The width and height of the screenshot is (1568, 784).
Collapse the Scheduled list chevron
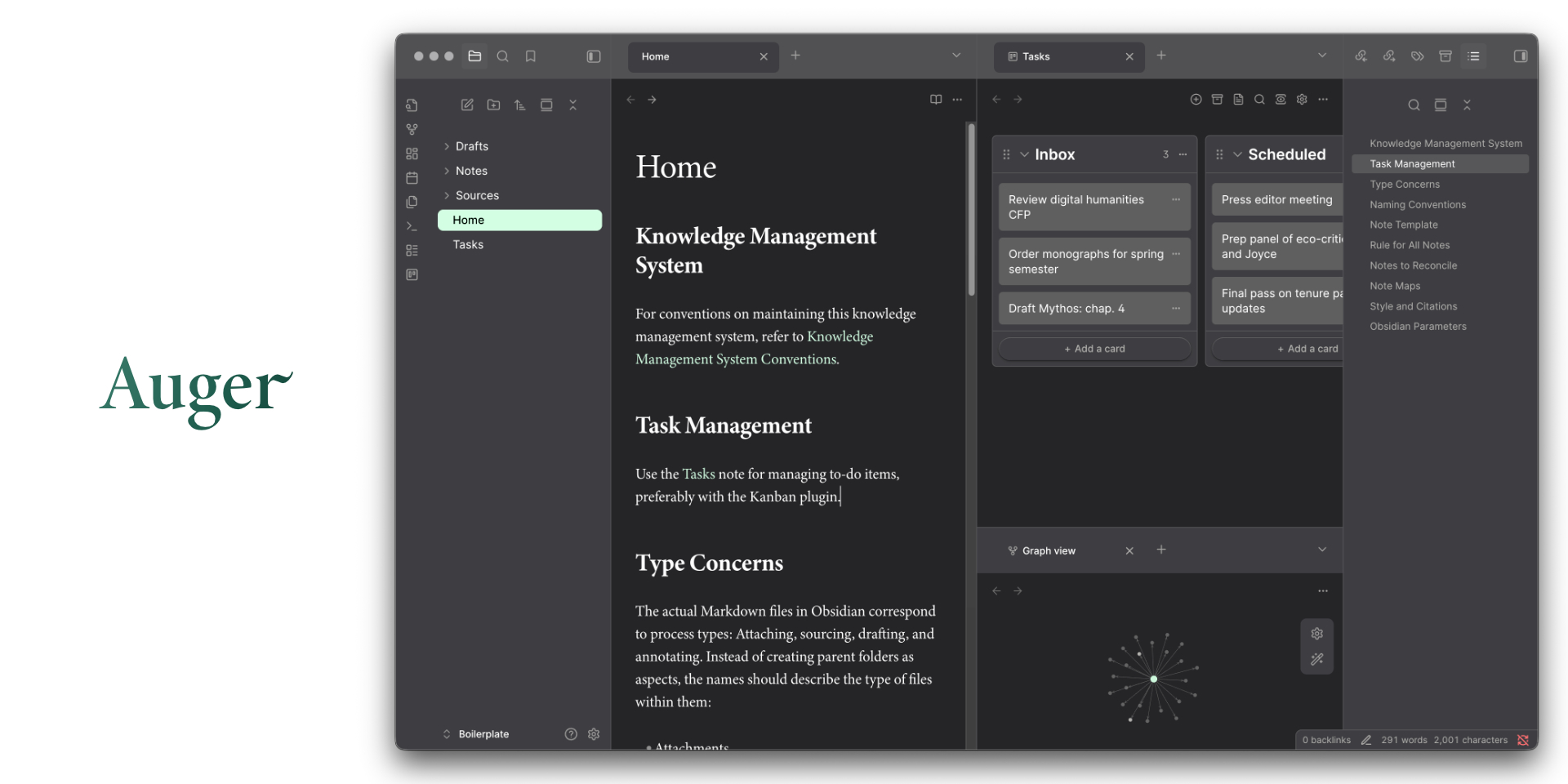click(1237, 154)
